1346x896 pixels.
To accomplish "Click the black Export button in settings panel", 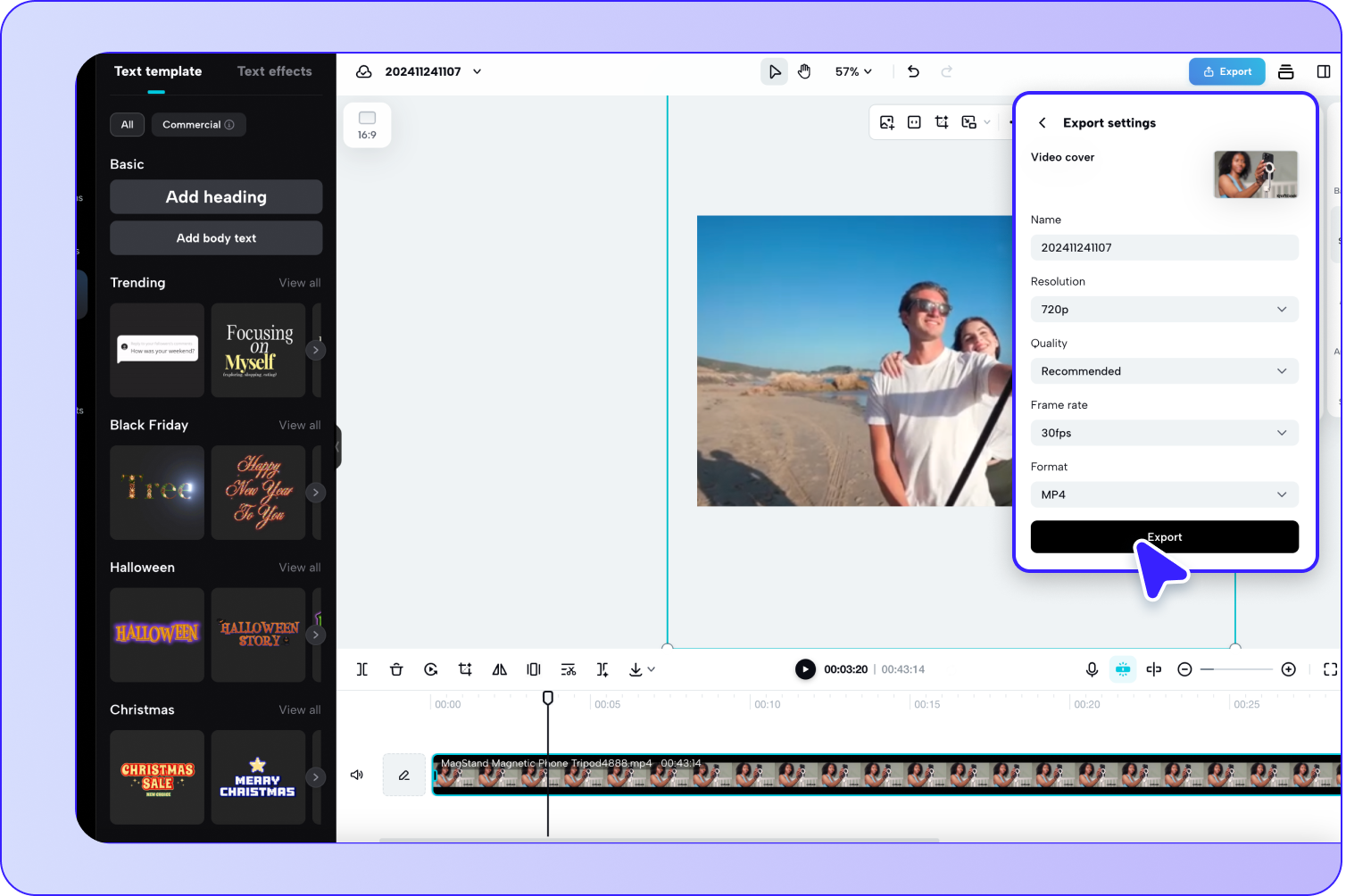I will [x=1164, y=537].
